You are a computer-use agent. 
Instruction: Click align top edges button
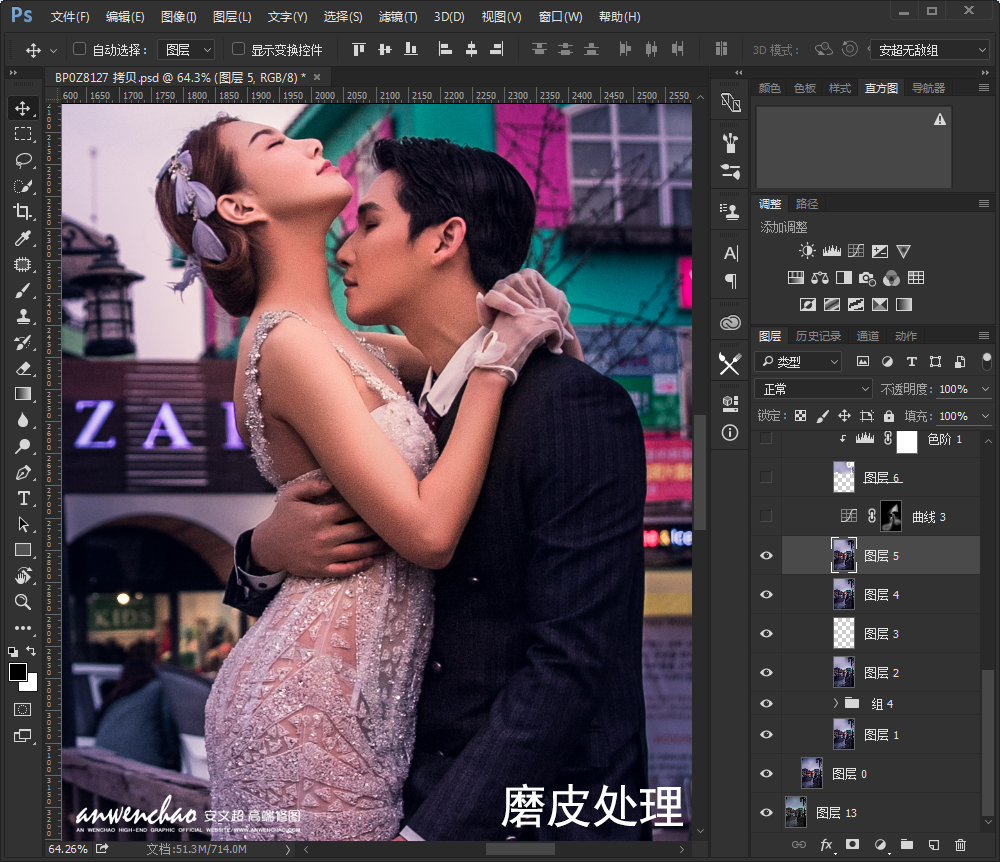[x=358, y=49]
